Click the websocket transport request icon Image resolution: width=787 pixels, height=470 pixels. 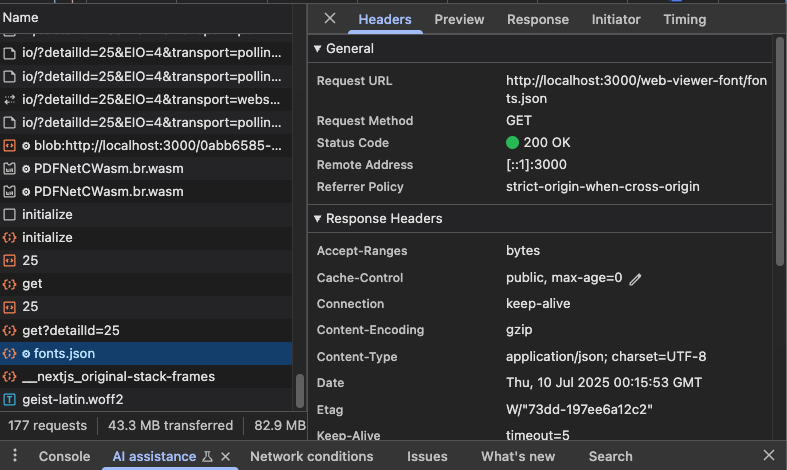[10, 99]
